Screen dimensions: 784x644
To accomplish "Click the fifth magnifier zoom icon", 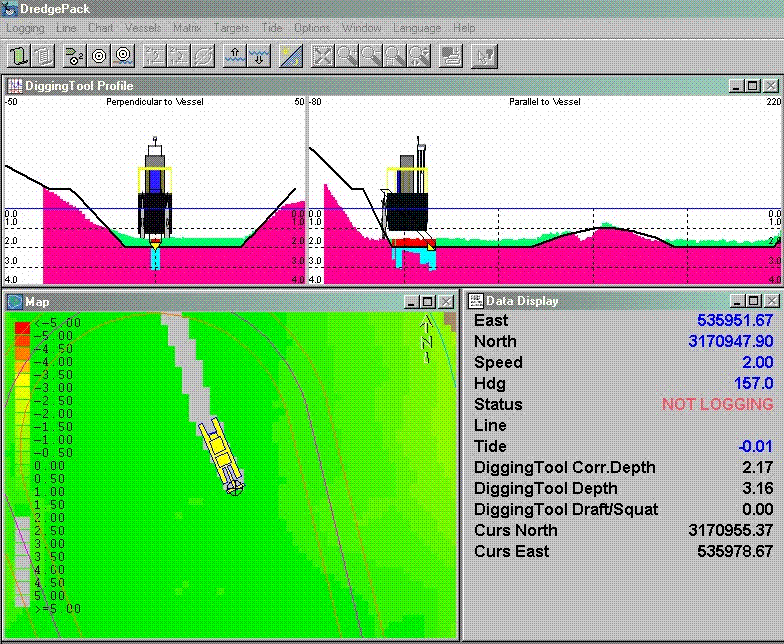I will coord(420,56).
